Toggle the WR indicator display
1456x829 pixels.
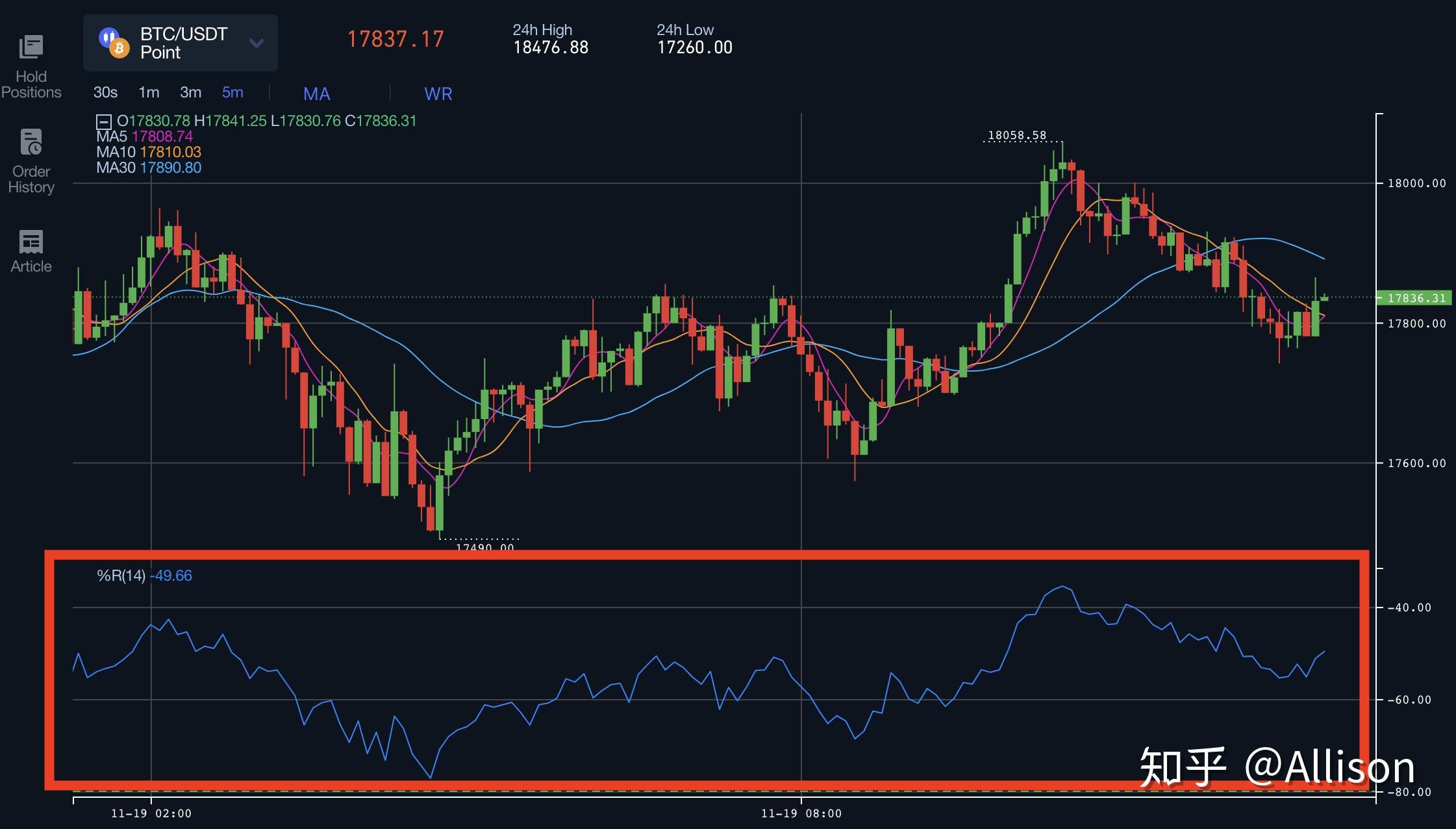438,94
